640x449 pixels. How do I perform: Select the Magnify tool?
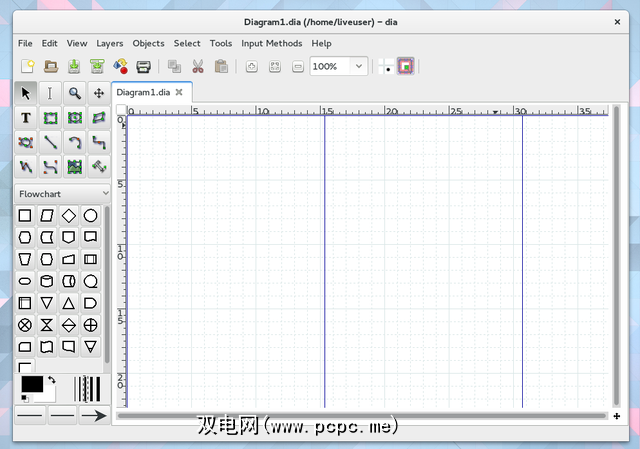74,93
